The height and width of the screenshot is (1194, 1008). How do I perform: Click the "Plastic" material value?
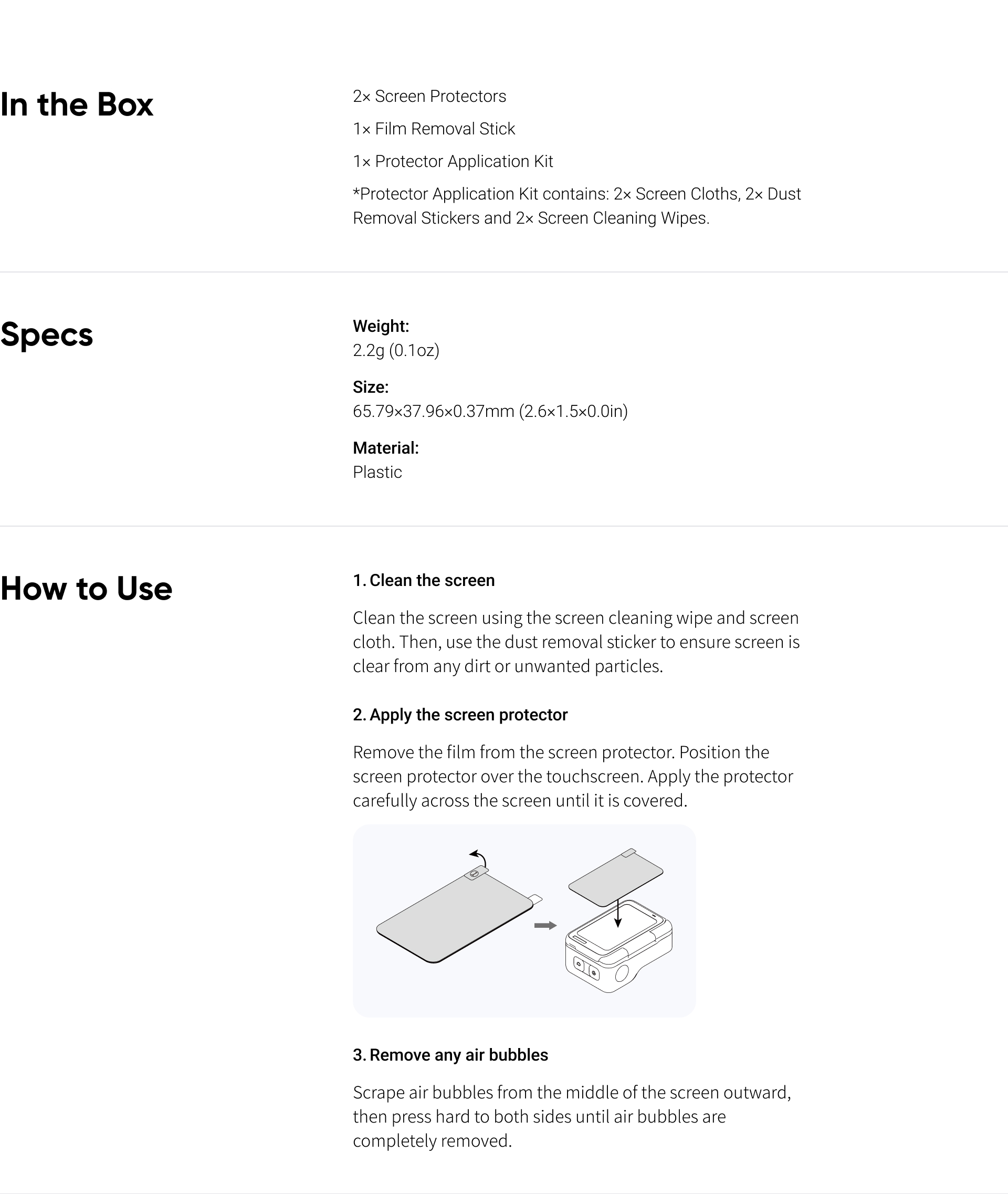[377, 472]
